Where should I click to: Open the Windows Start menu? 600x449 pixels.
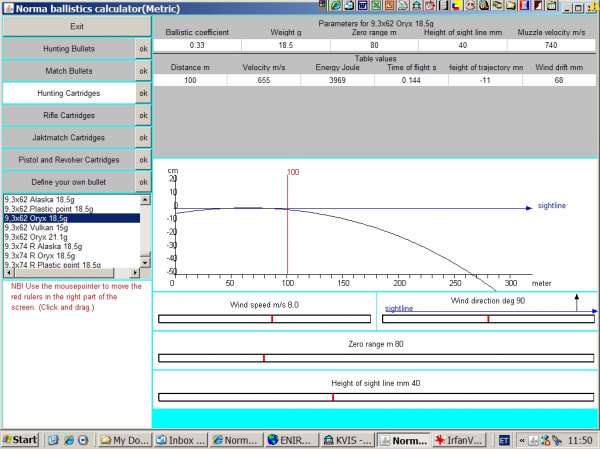[x=20, y=440]
